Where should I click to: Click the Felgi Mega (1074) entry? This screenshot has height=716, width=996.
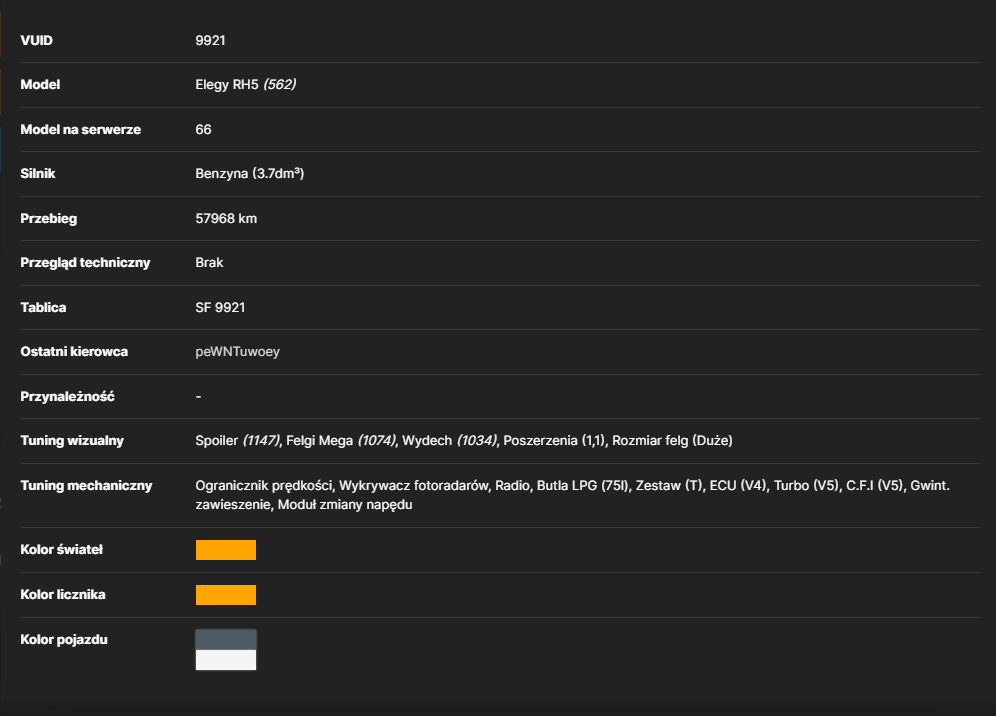coord(341,441)
